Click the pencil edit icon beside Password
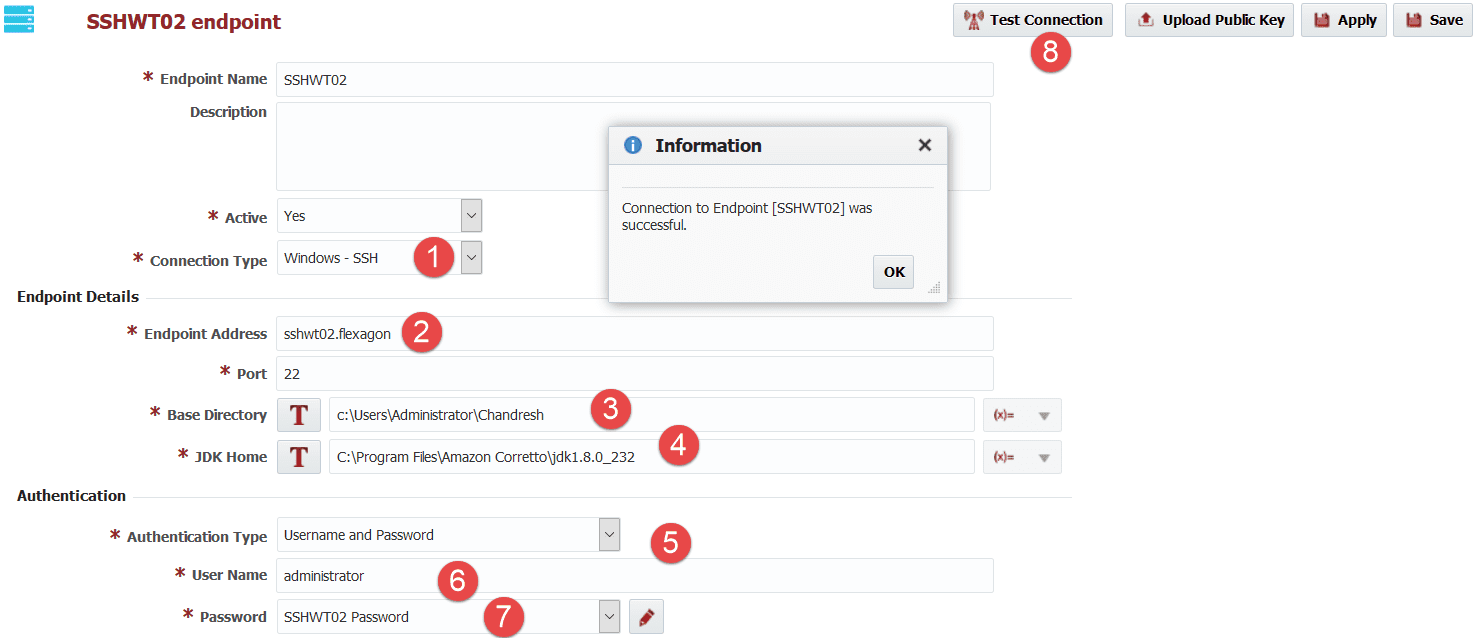The image size is (1476, 638). 646,617
